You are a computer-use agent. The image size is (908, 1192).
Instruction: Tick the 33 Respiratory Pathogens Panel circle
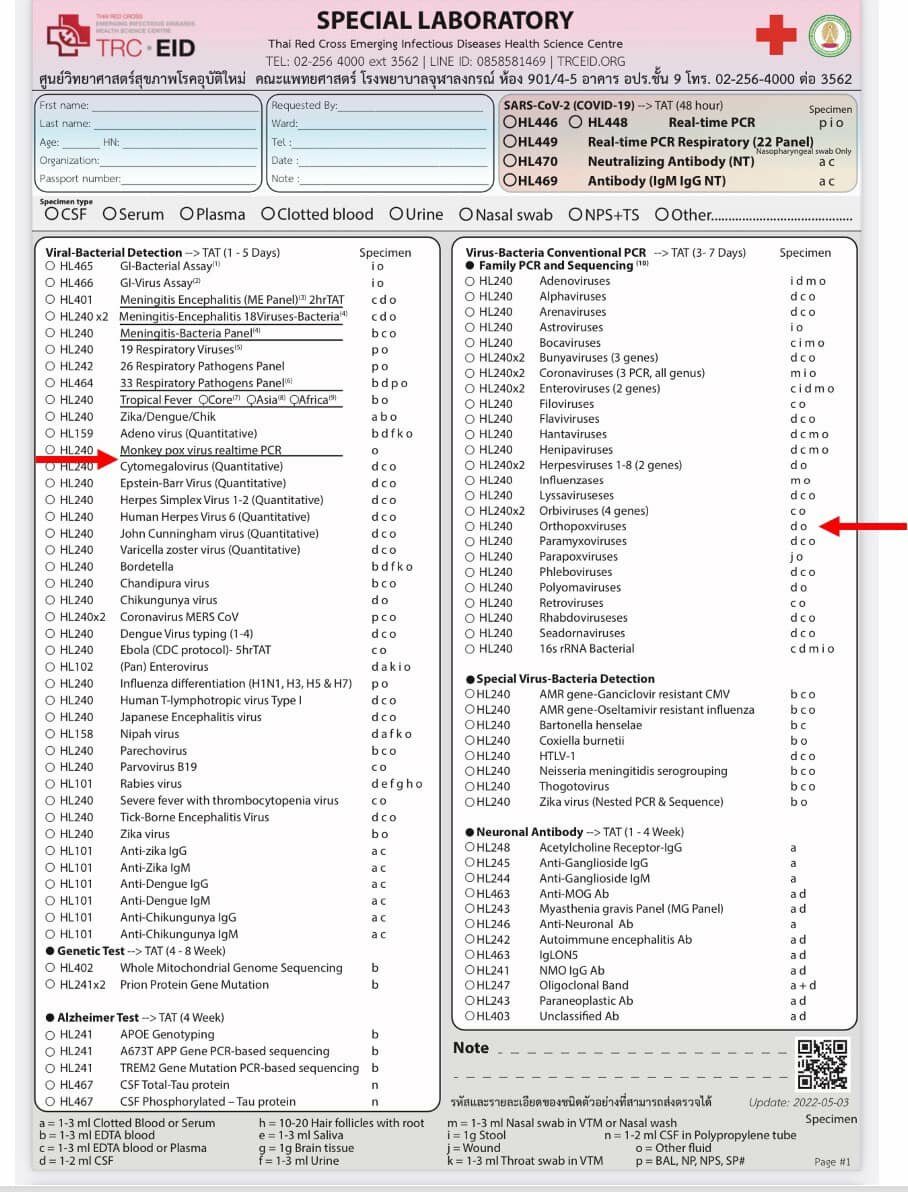click(x=50, y=383)
